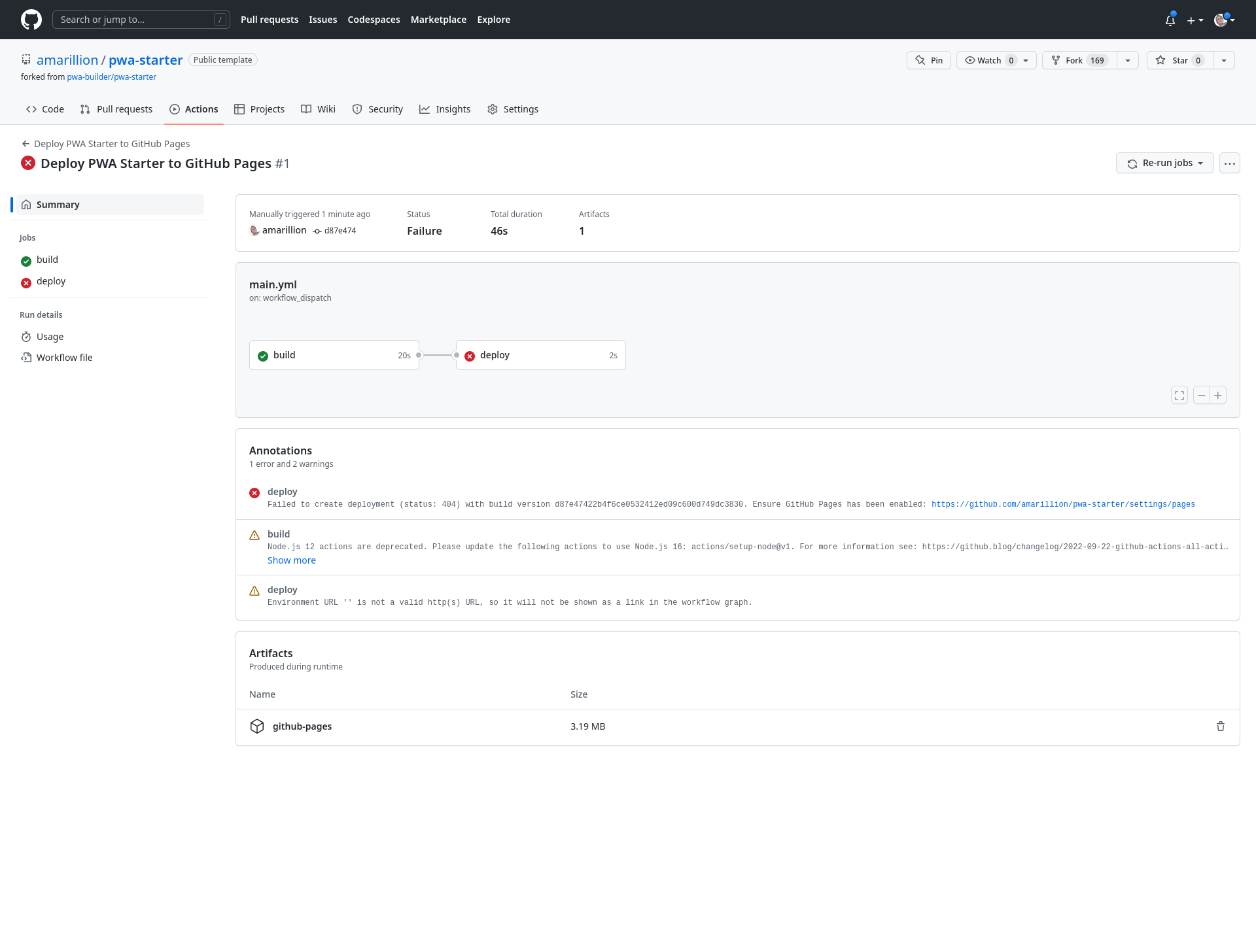Open Usage in Run details
The image size is (1256, 952).
pos(50,336)
